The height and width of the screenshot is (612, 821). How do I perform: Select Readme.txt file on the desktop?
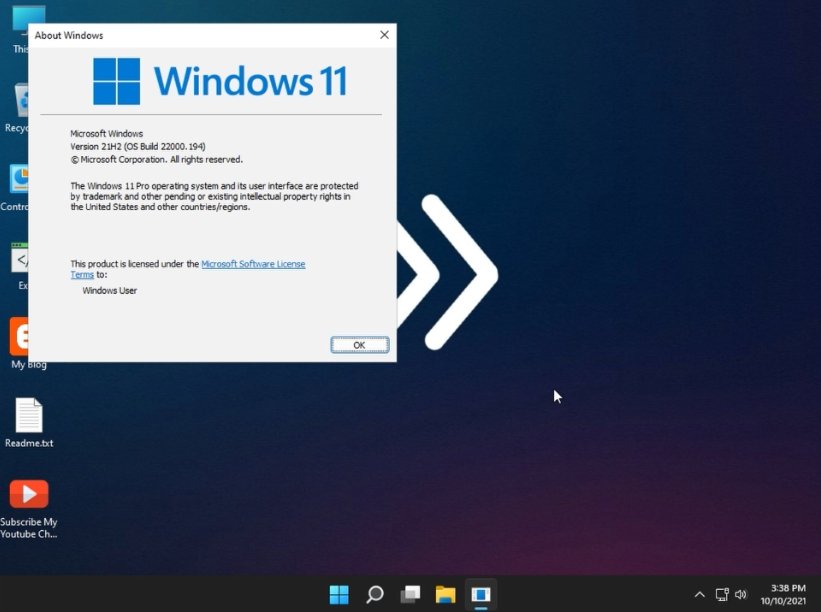[29, 422]
